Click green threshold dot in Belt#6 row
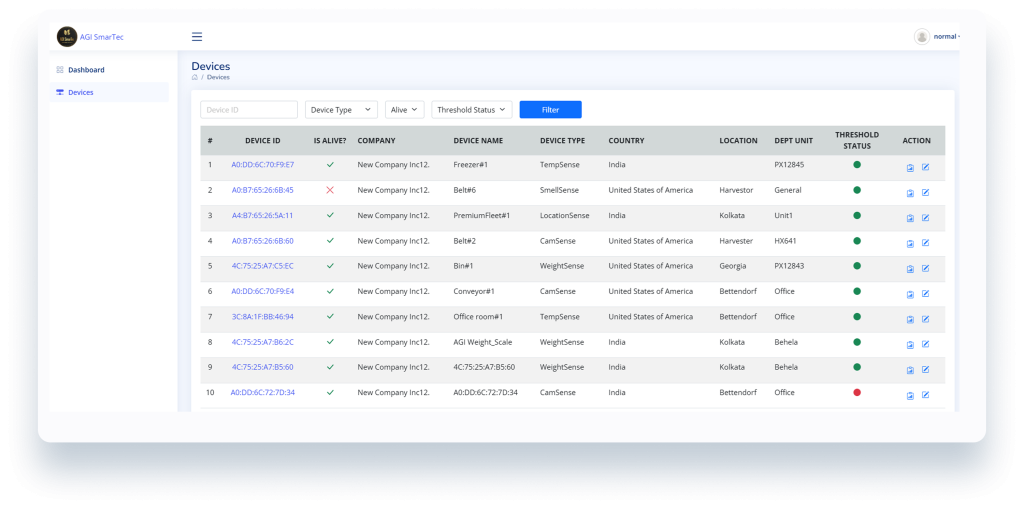 (x=857, y=190)
